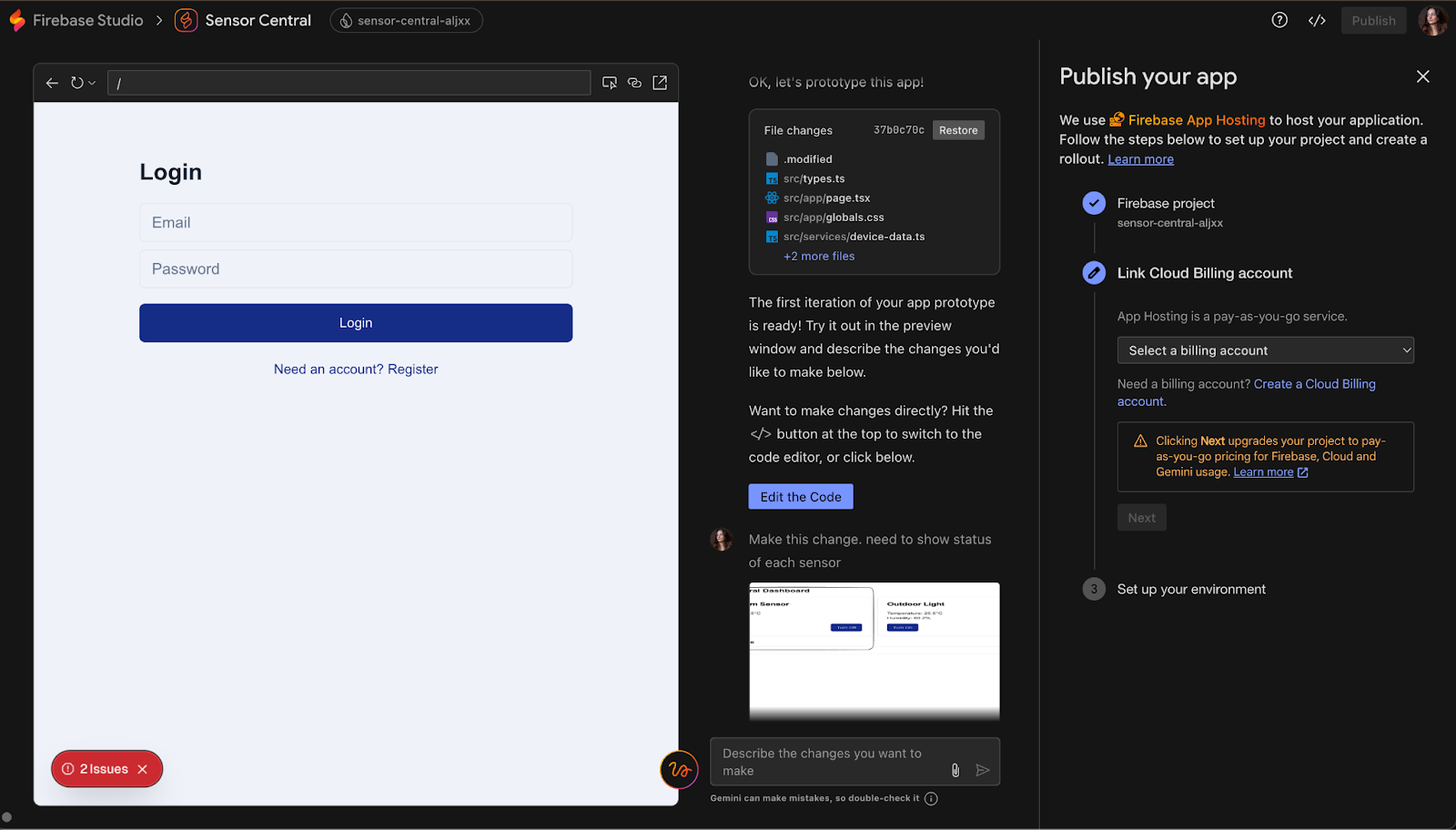Open reload options dropdown arrow
The width and height of the screenshot is (1456, 830).
click(92, 83)
